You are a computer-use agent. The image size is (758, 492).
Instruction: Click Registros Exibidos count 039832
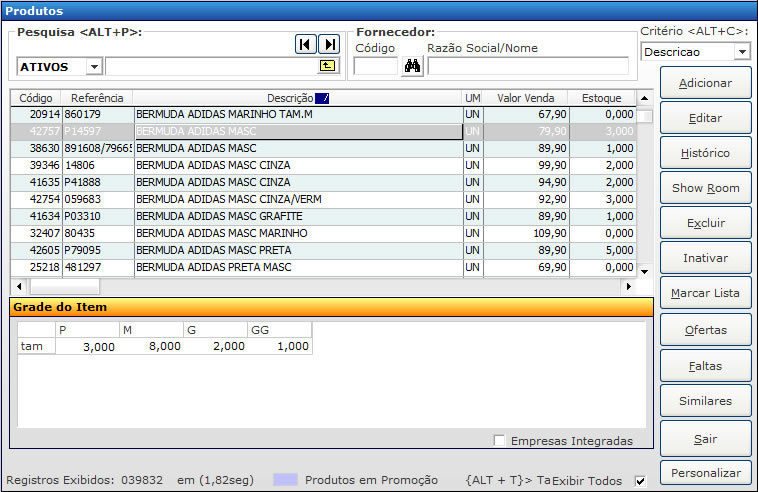[142, 480]
